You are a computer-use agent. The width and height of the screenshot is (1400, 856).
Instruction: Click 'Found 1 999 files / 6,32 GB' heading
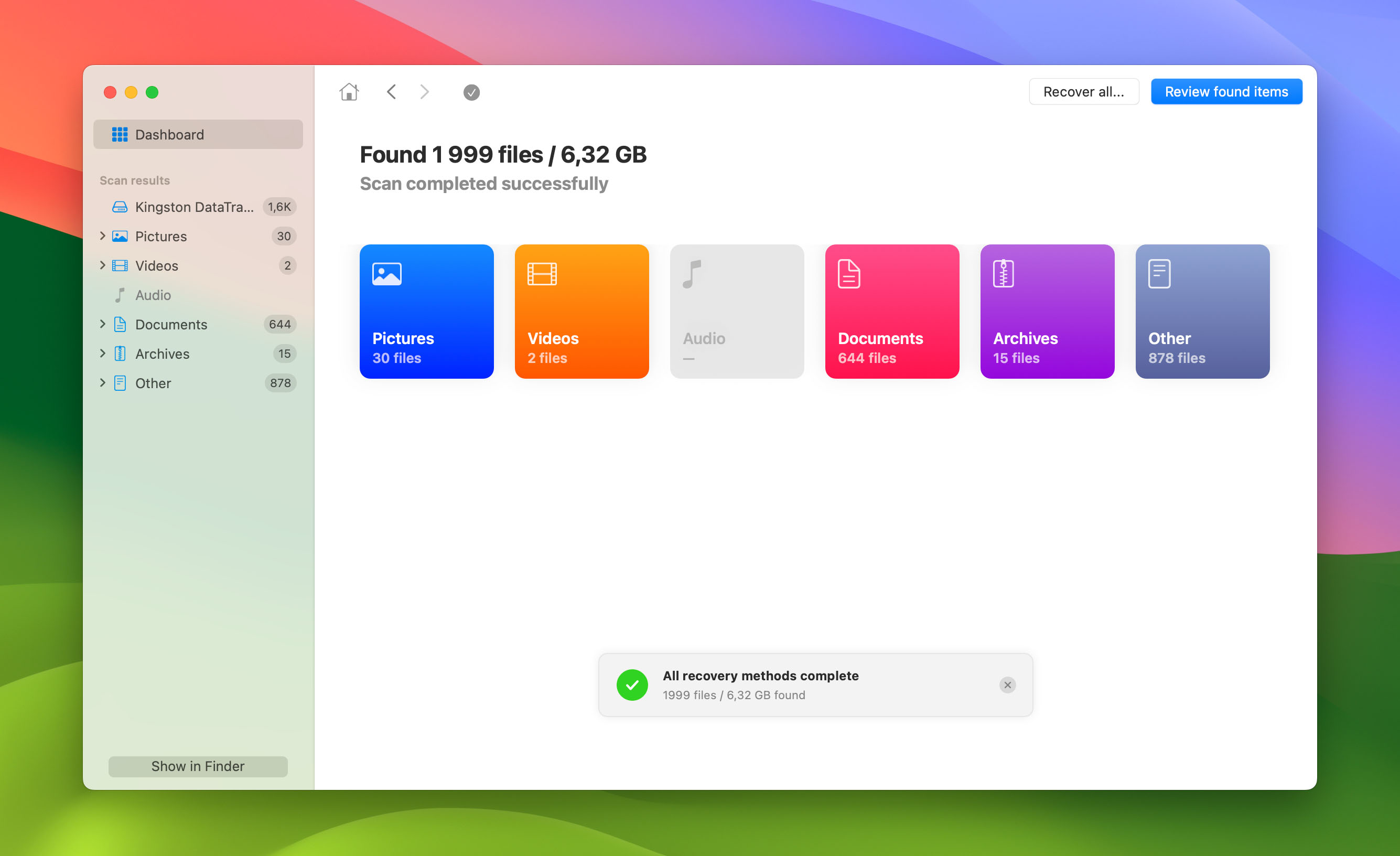tap(503, 155)
